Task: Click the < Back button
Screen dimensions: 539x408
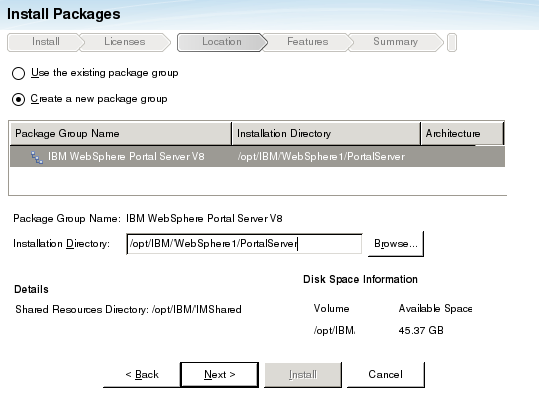Action: coord(142,374)
